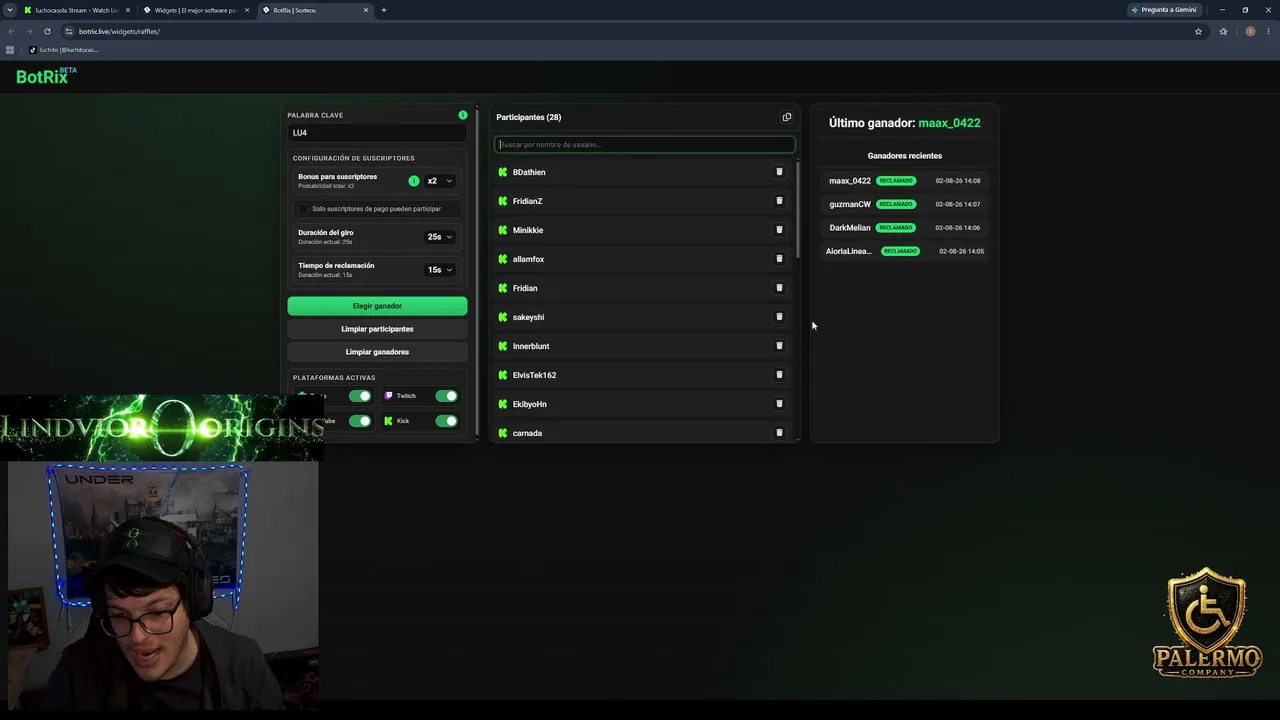Close the Widgets tab
Screen dimensions: 1280x720
tap(246, 10)
